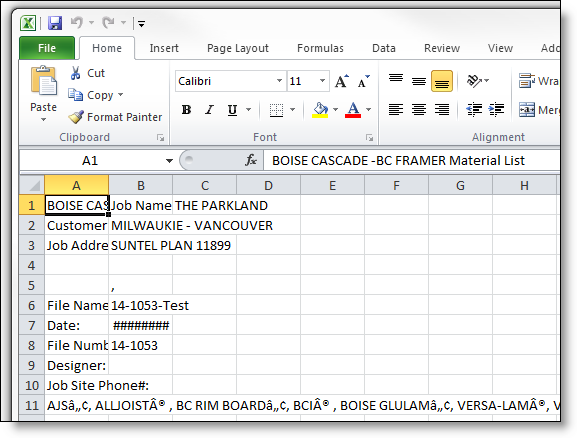Open the Clipboard dialog launcher
The height and width of the screenshot is (438, 577).
click(x=160, y=138)
